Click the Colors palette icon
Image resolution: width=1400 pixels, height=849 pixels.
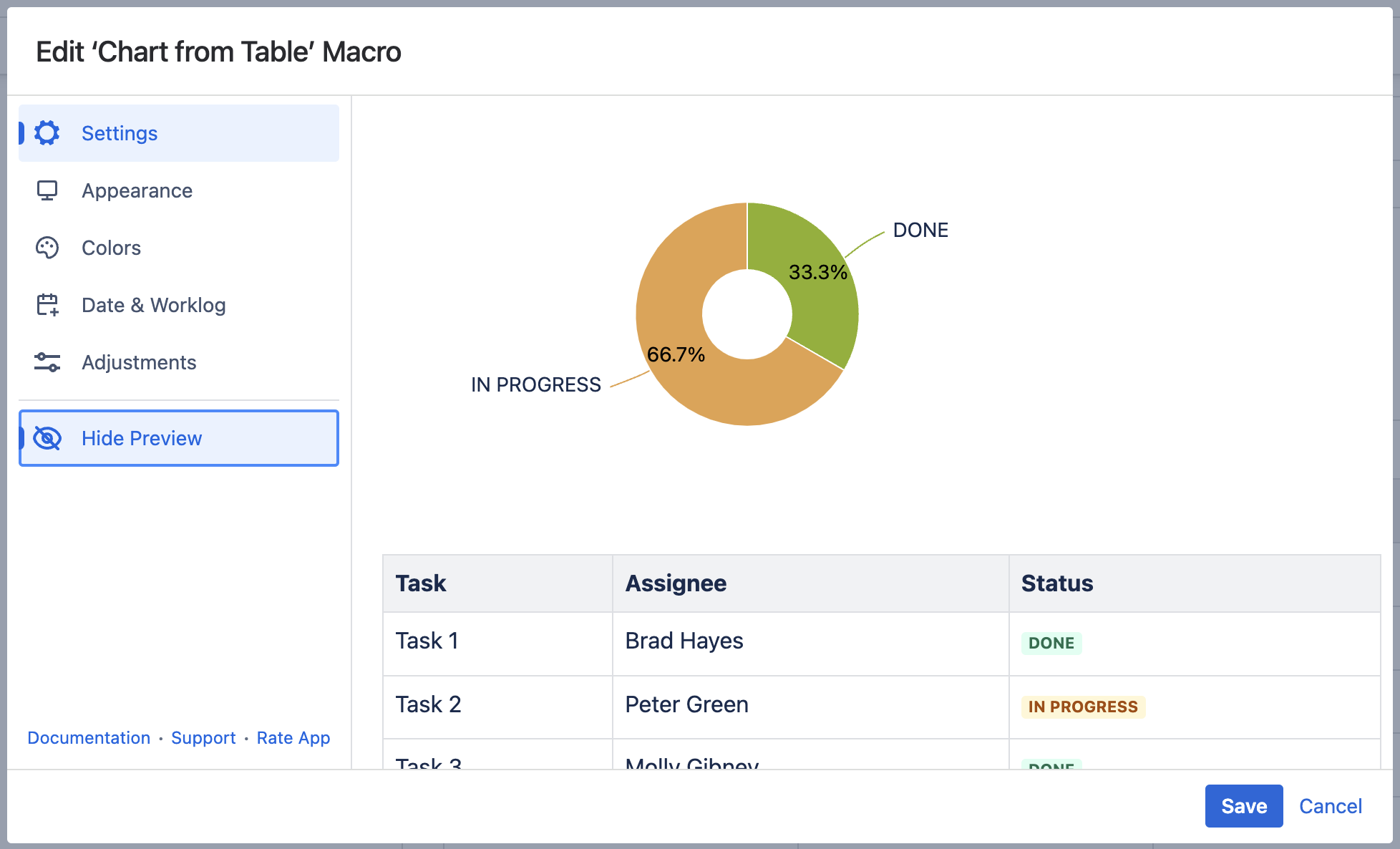[47, 248]
